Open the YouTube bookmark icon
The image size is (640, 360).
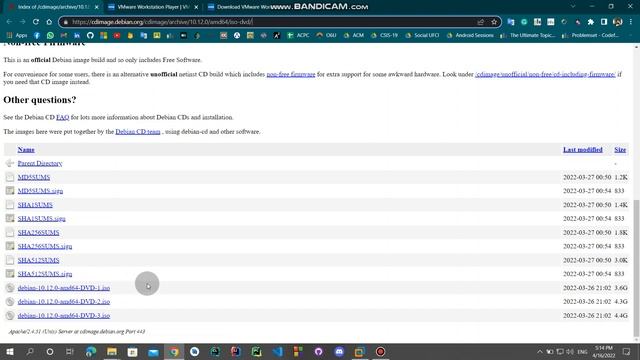117,36
